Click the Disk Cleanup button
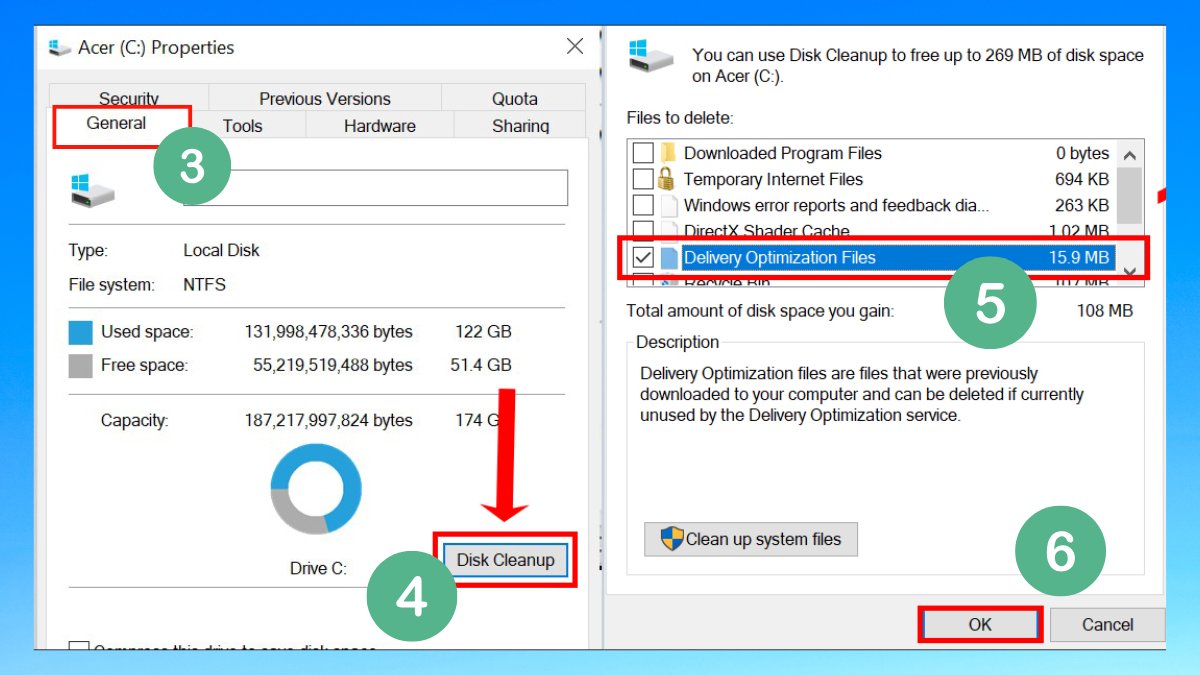1200x675 pixels. [x=506, y=560]
